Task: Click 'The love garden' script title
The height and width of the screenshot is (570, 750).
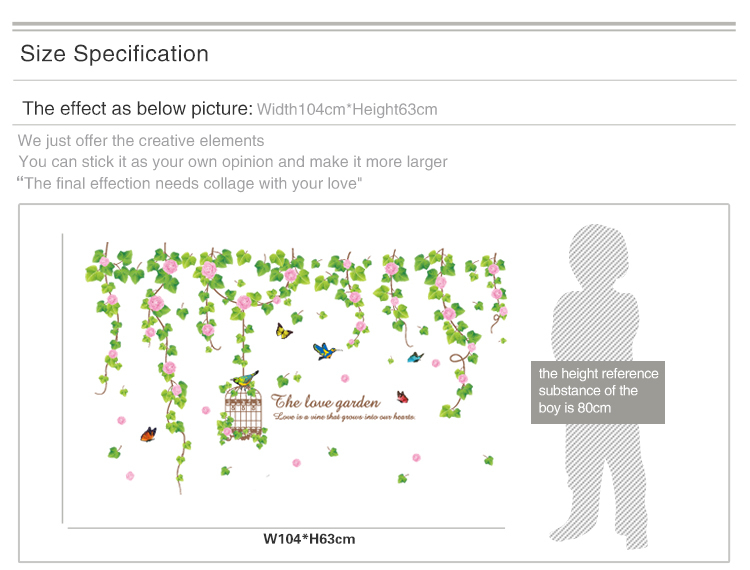Action: point(325,401)
